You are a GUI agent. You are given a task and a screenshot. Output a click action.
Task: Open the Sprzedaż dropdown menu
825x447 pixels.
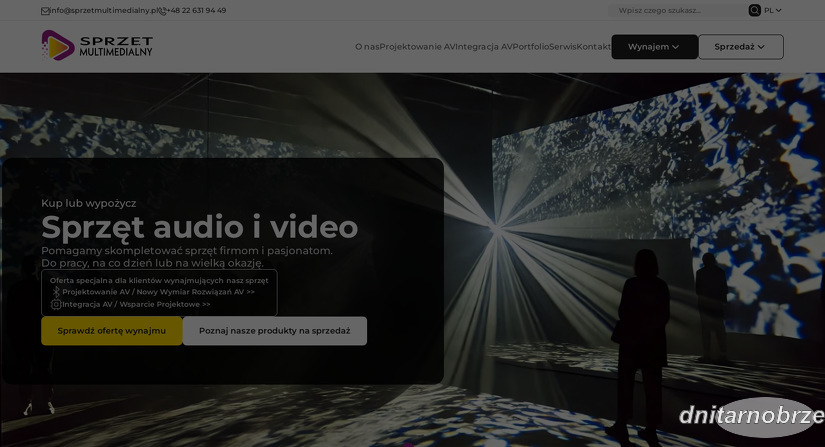740,47
